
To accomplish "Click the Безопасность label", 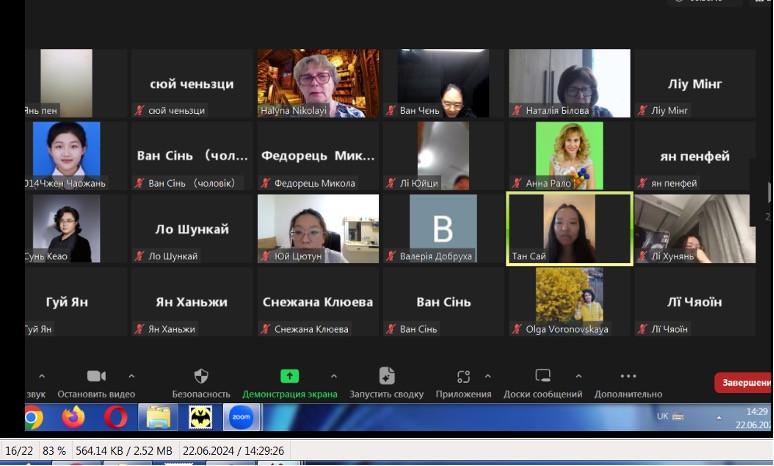I will (x=201, y=394).
